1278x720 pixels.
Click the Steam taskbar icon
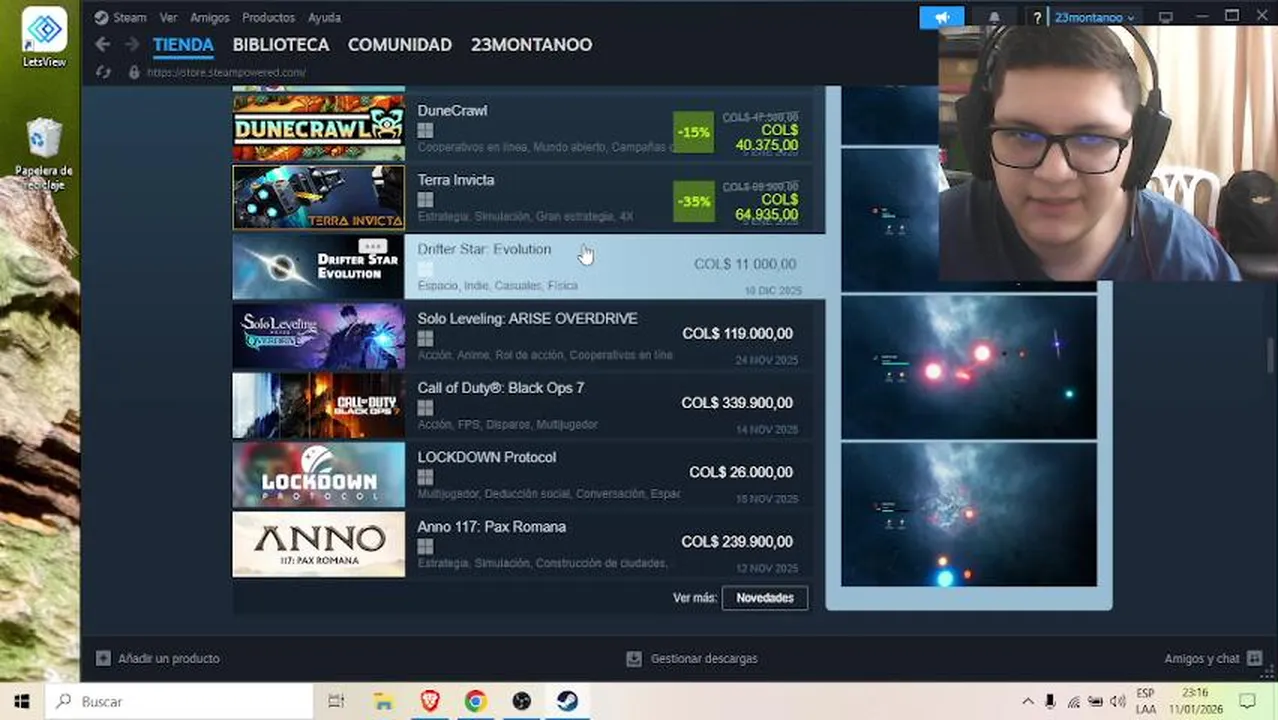tap(568, 702)
